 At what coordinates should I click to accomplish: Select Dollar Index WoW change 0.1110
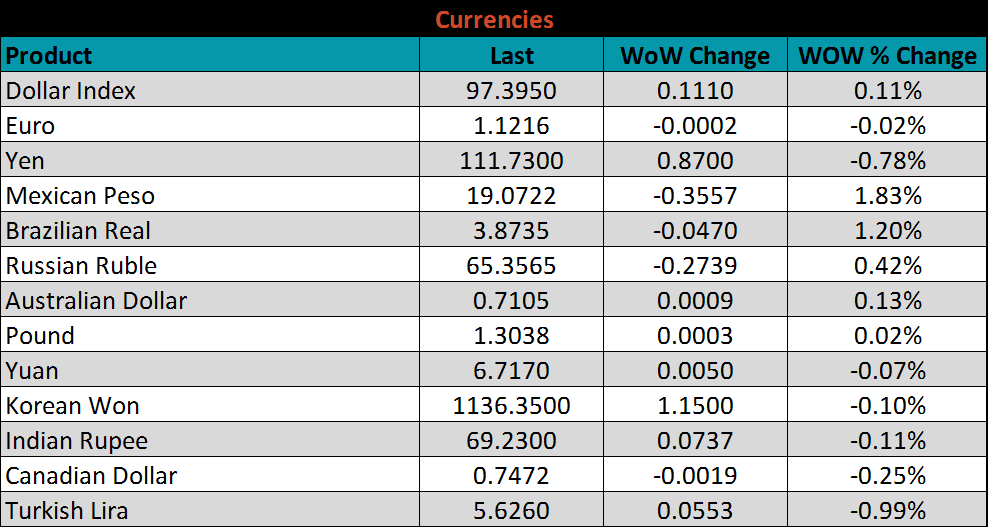695,91
